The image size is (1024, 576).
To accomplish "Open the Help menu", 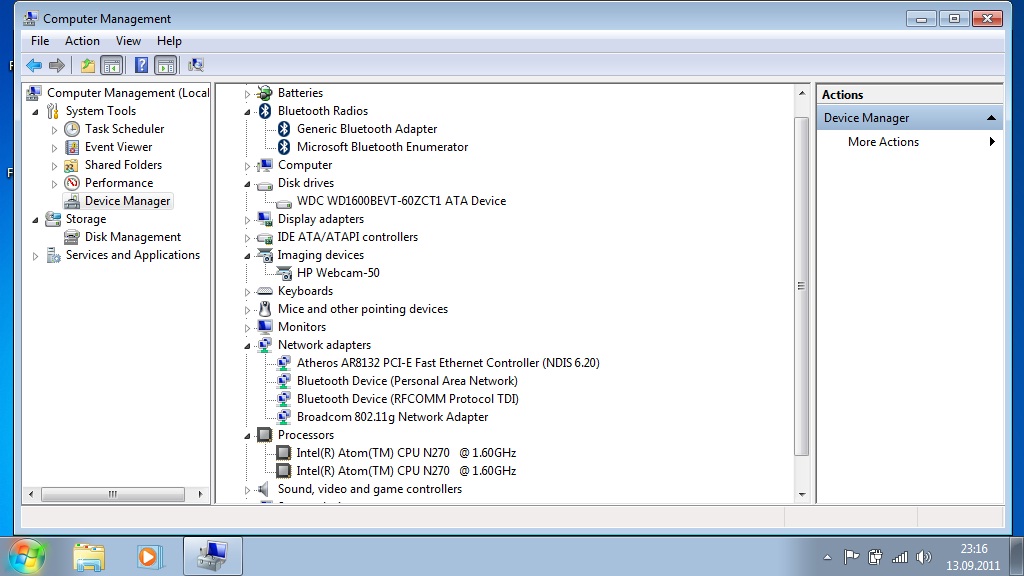I will pos(169,41).
